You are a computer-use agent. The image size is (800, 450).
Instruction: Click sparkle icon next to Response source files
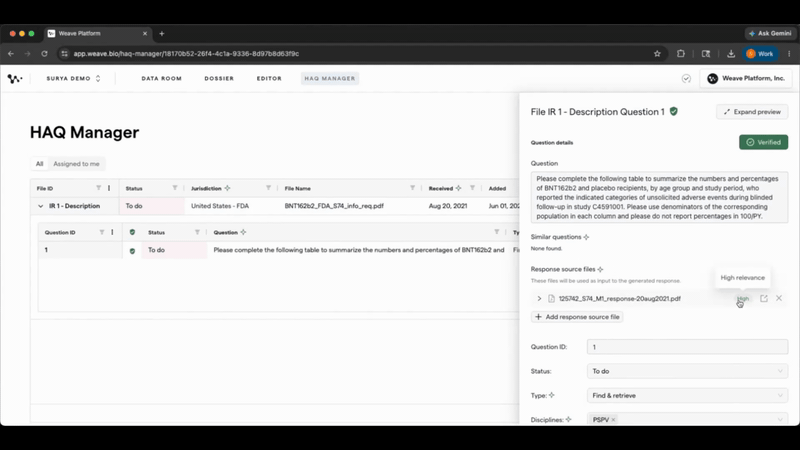click(x=601, y=269)
